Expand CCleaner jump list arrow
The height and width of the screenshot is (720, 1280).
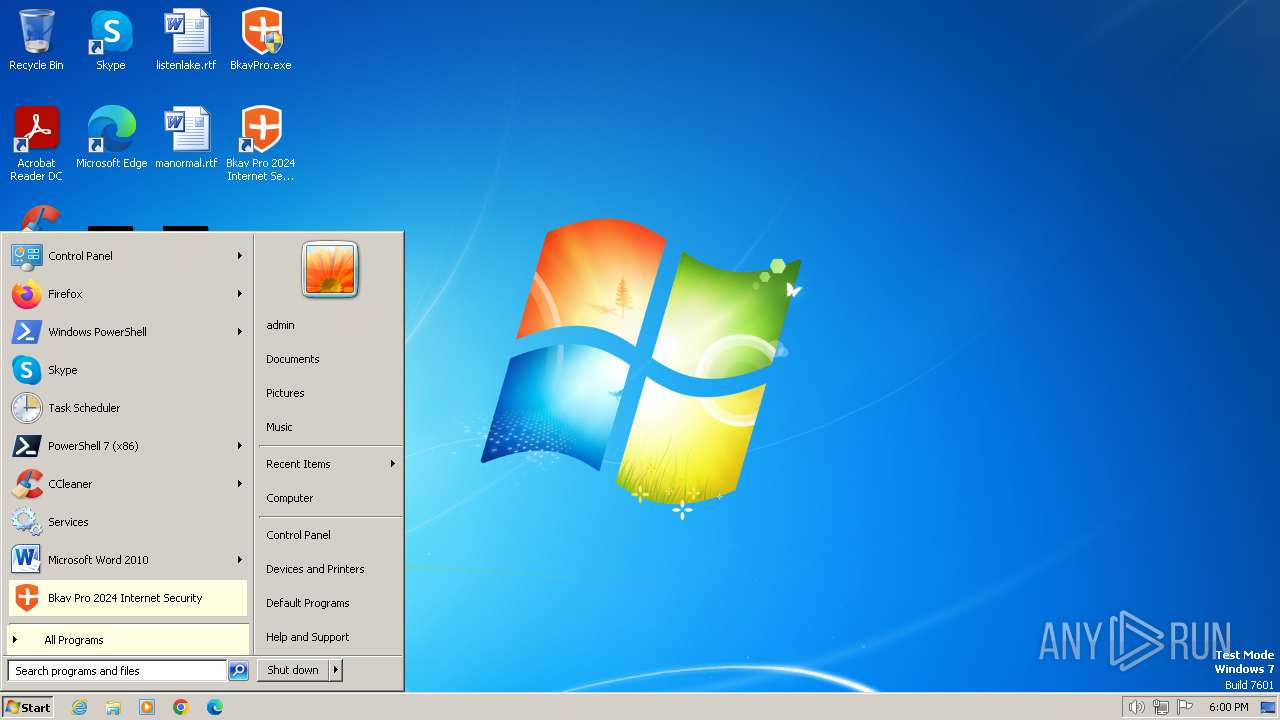pos(240,484)
